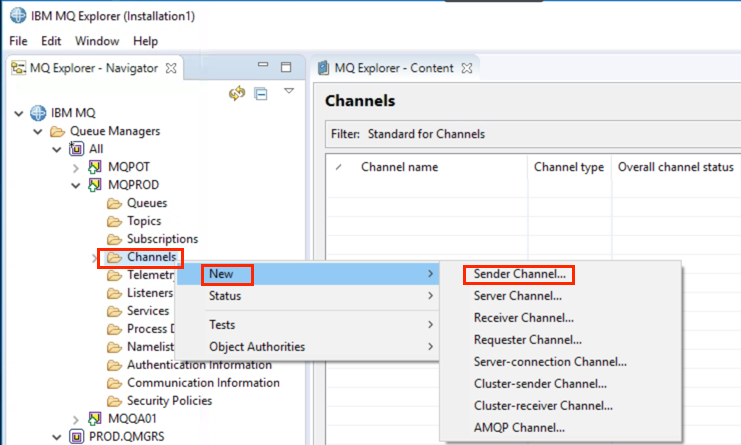
Task: Open the Edit menu
Action: pyautogui.click(x=51, y=41)
